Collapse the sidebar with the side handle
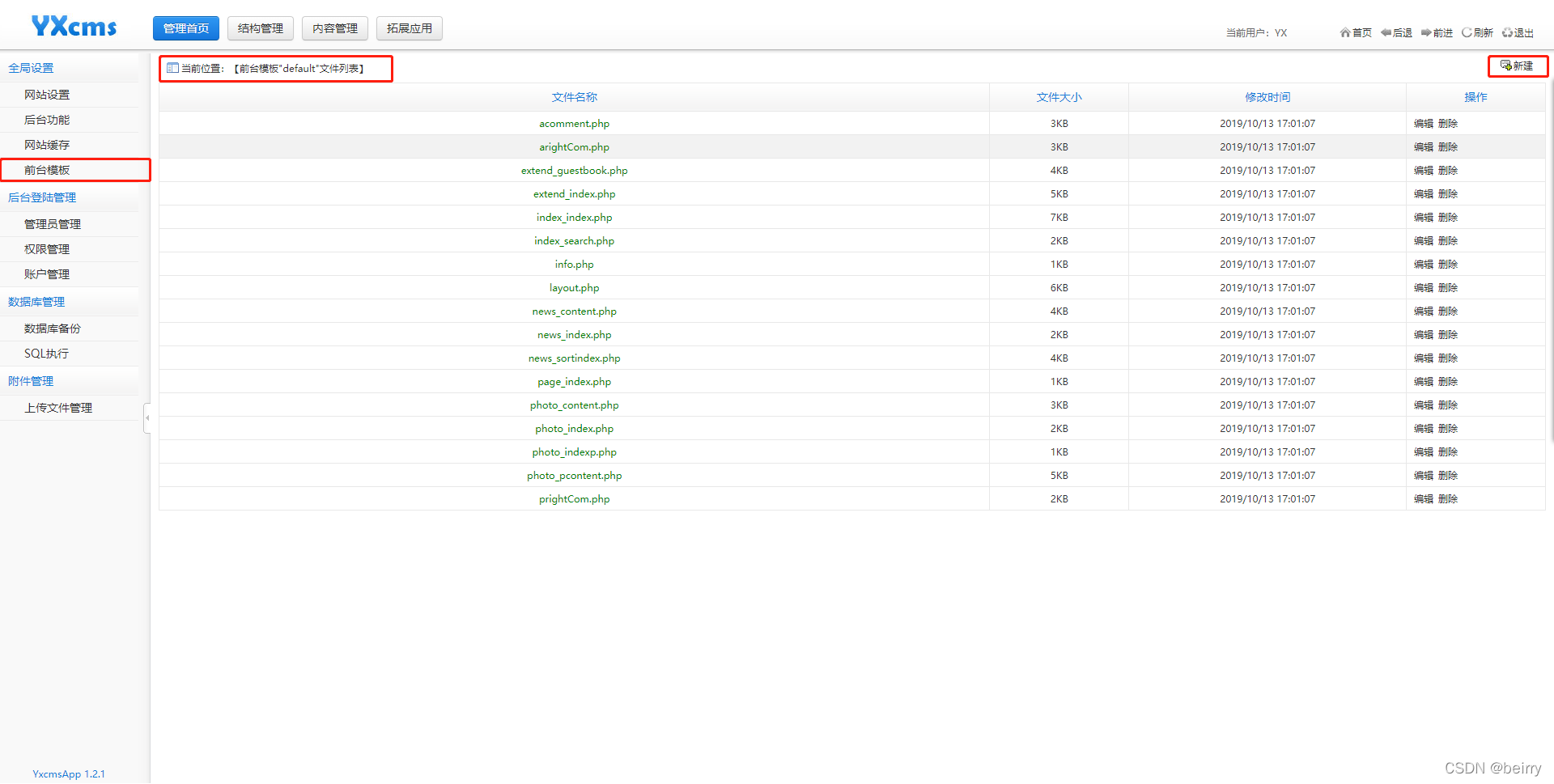1554x784 pixels. [x=147, y=418]
